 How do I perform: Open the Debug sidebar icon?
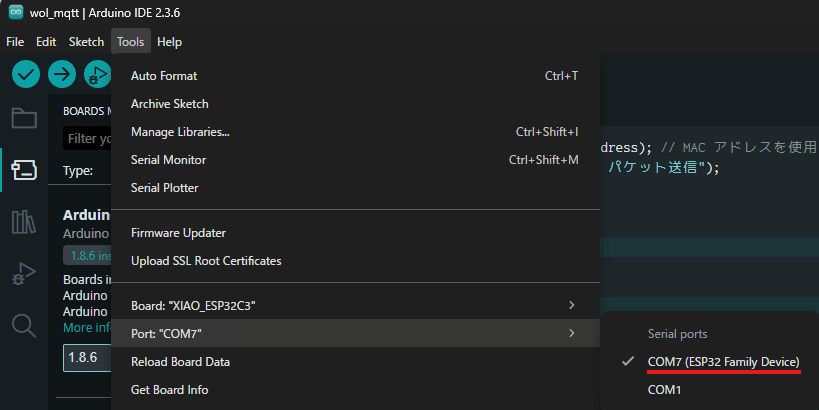pyautogui.click(x=24, y=273)
